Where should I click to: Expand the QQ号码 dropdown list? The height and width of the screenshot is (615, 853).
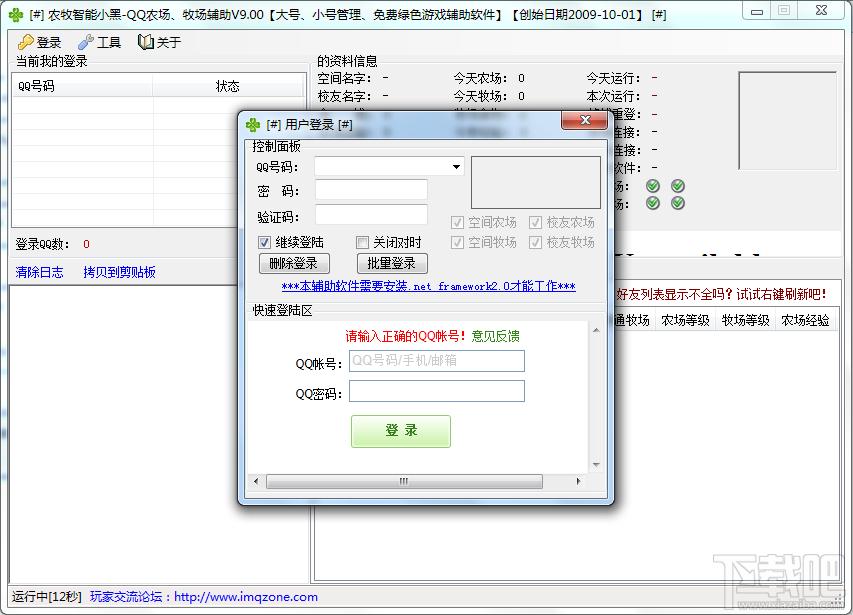point(456,167)
